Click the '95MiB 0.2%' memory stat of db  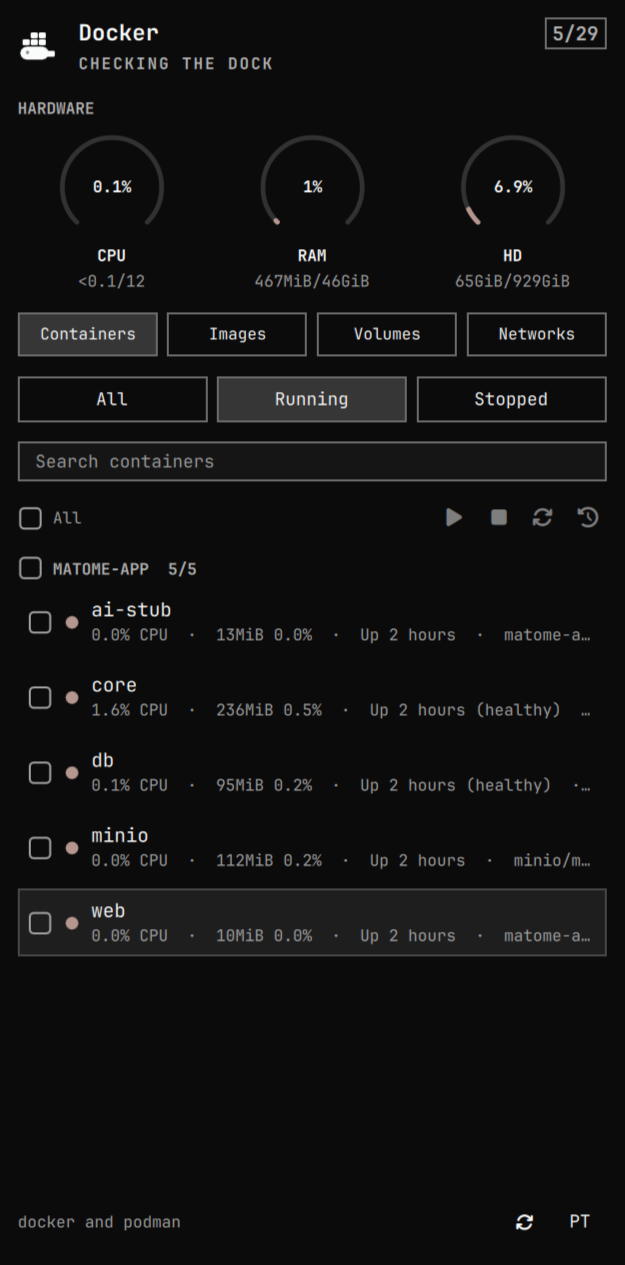264,786
